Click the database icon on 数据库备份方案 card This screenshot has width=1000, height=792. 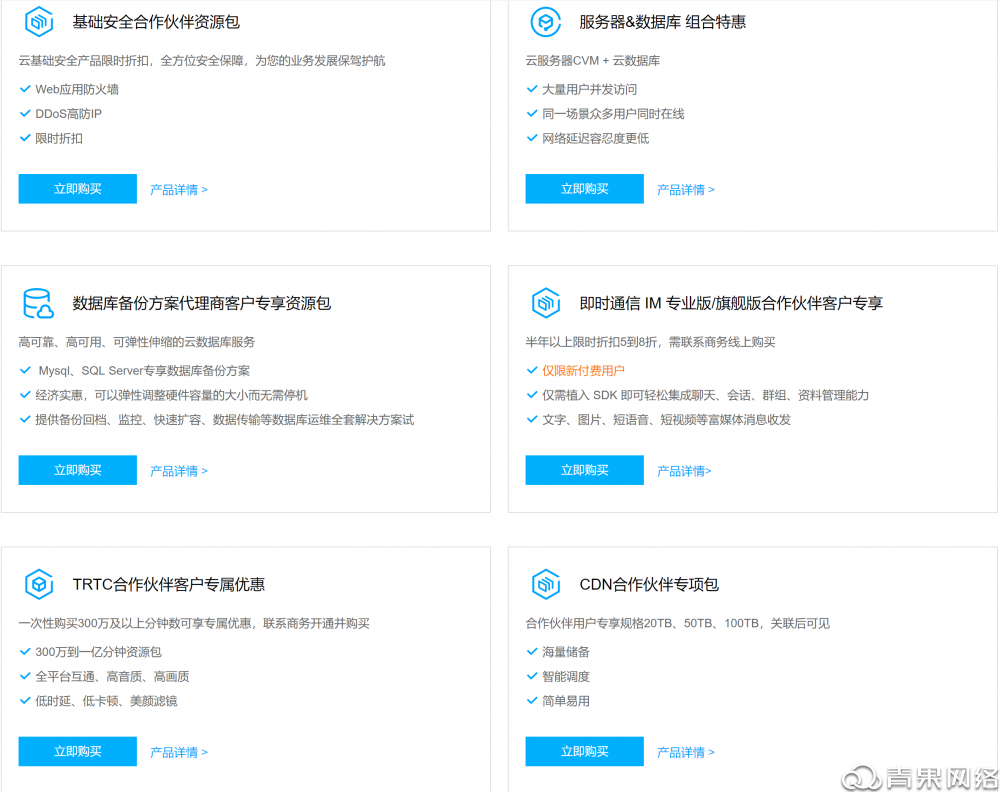pyautogui.click(x=40, y=302)
